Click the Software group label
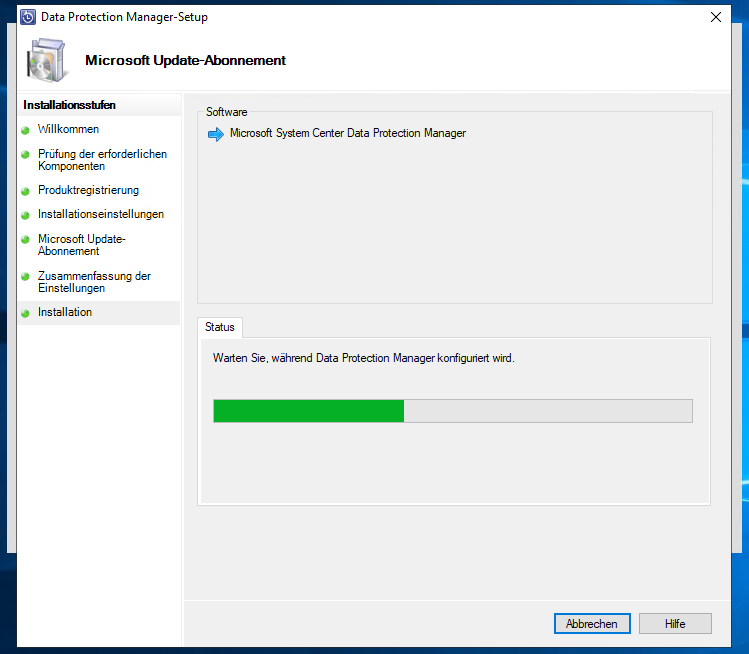 click(x=226, y=112)
